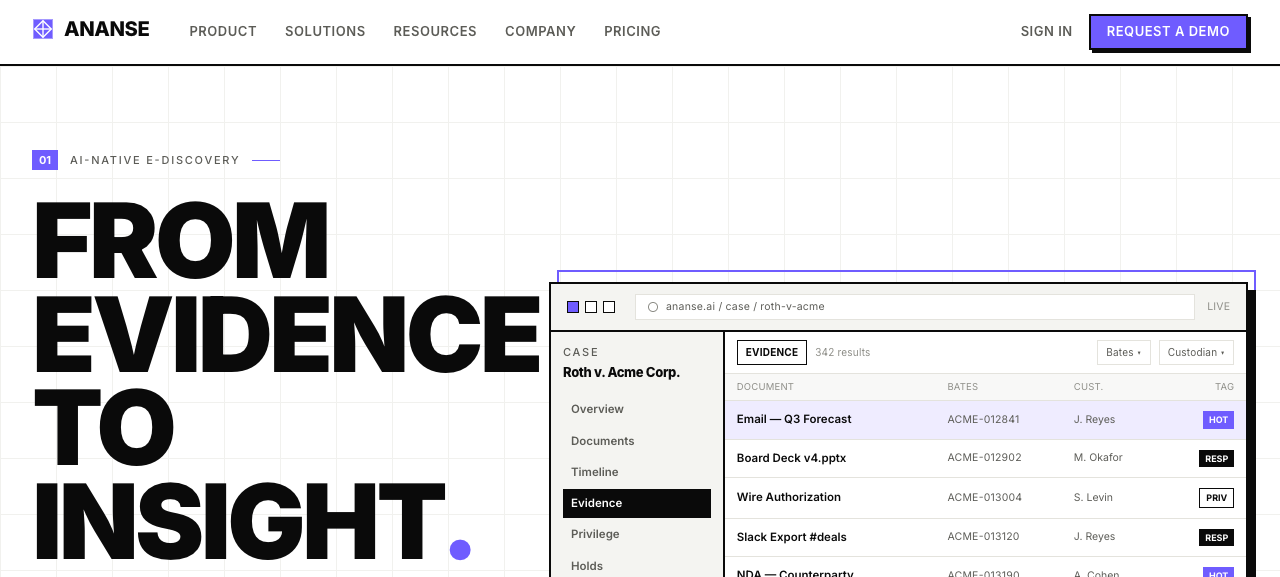Viewport: 1280px width, 577px height.
Task: Click Bates number ACME-012902
Action: [984, 458]
